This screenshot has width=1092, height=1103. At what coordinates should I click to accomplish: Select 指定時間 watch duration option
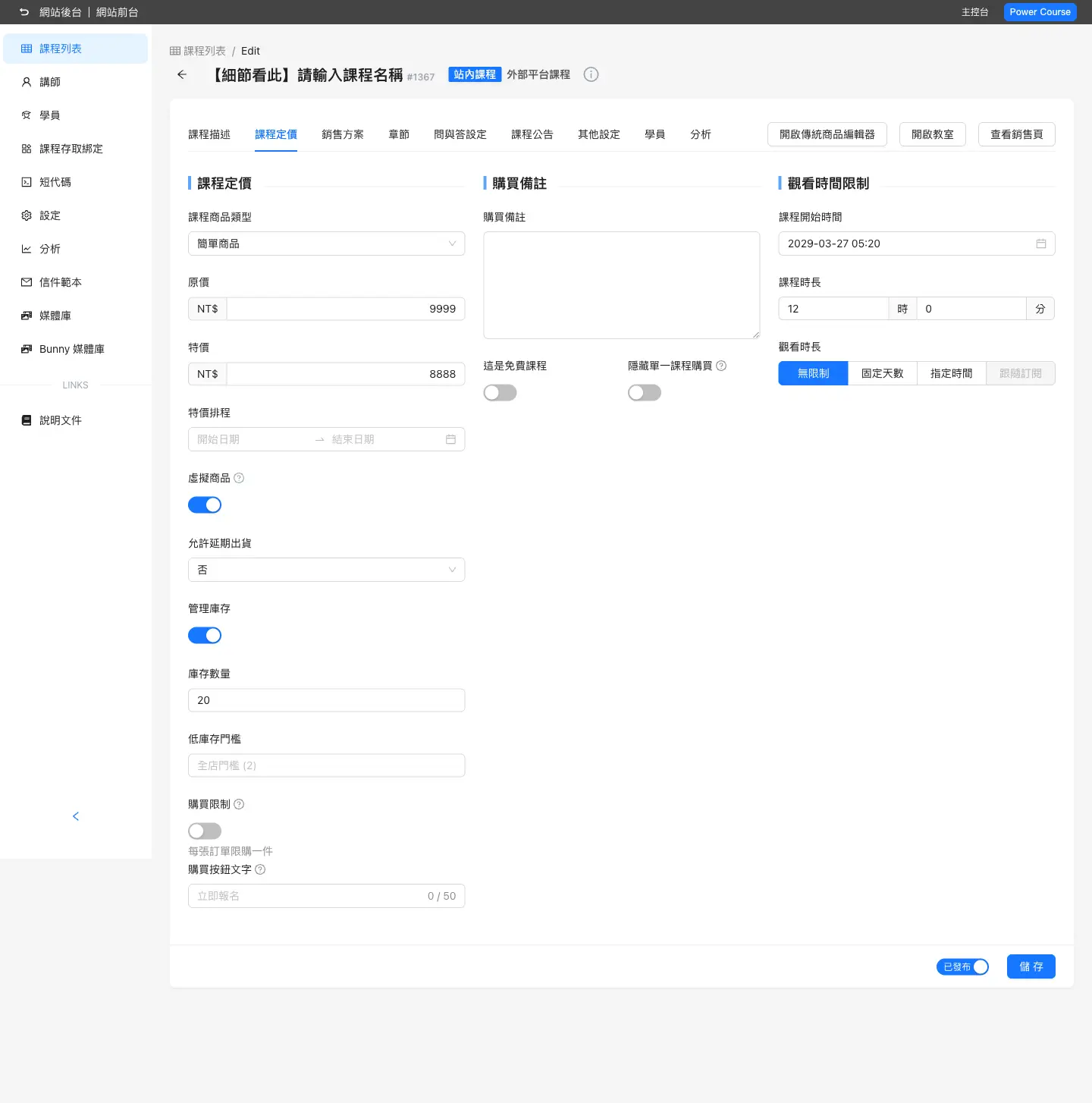pos(952,373)
